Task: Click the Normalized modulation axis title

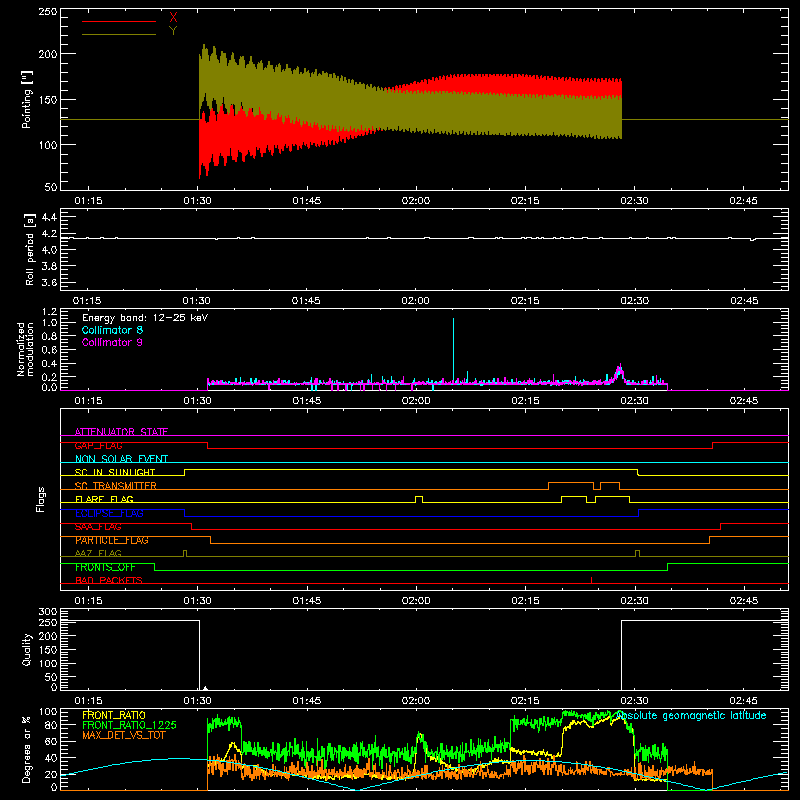Action: point(25,349)
